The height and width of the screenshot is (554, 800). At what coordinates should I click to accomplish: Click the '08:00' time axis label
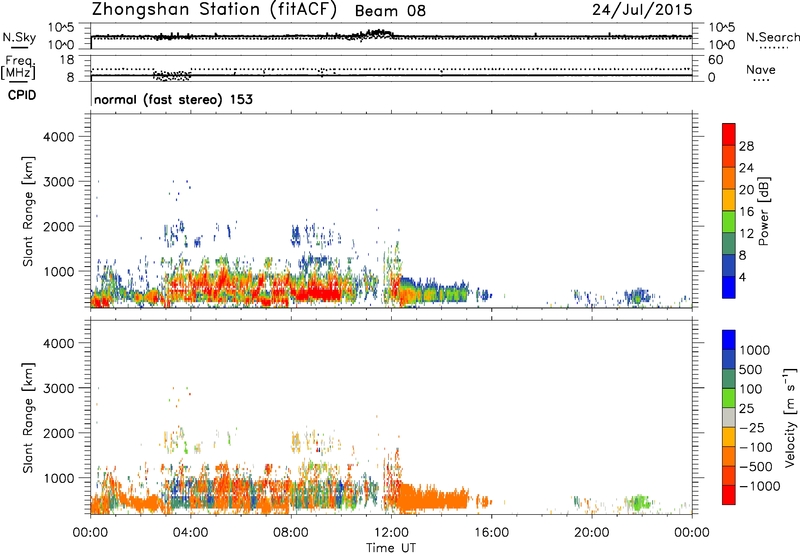[x=291, y=533]
